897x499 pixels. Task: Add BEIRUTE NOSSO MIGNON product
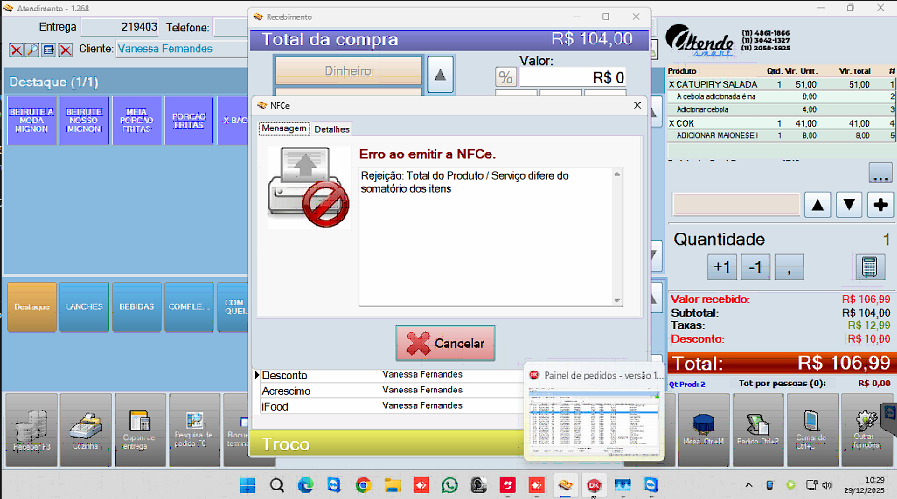(84, 121)
